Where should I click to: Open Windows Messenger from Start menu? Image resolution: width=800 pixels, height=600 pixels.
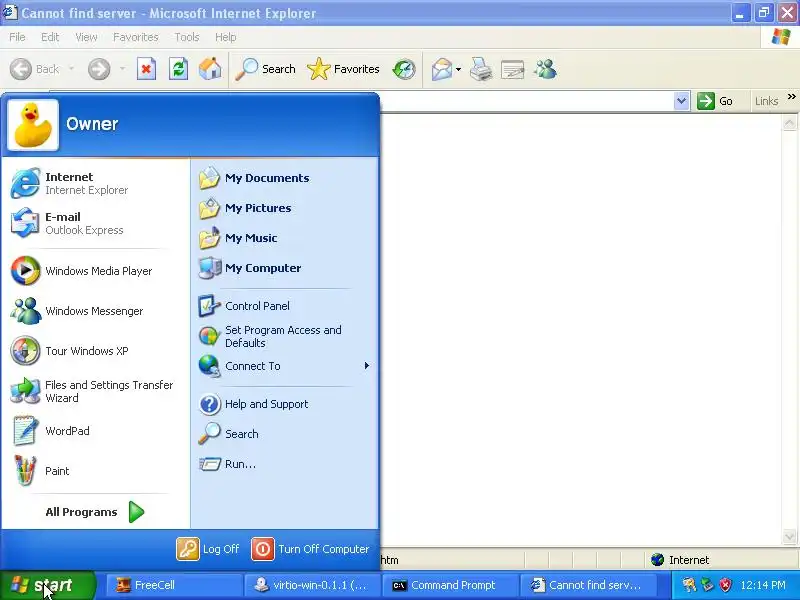[95, 311]
